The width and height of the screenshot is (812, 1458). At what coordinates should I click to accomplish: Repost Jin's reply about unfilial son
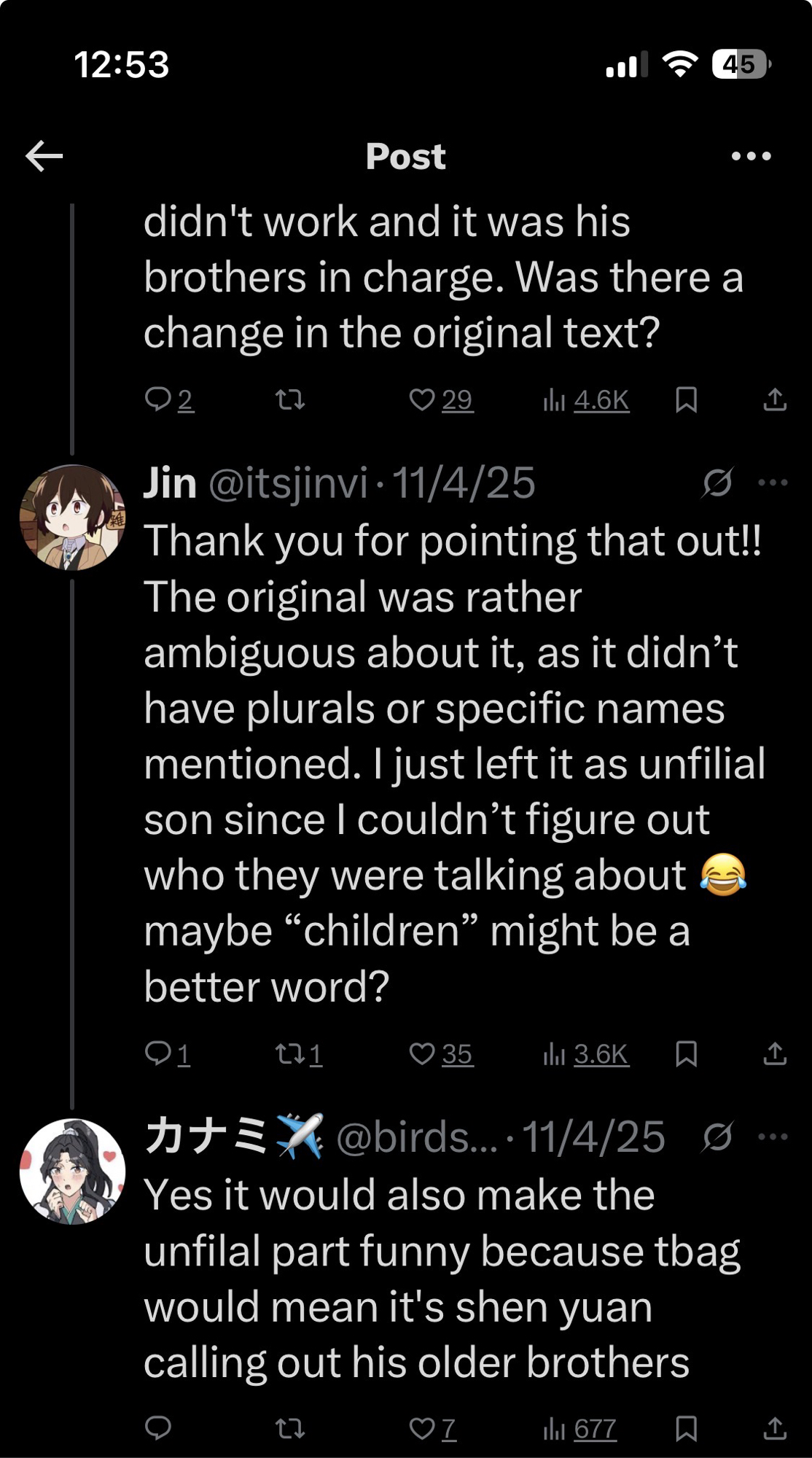290,1053
